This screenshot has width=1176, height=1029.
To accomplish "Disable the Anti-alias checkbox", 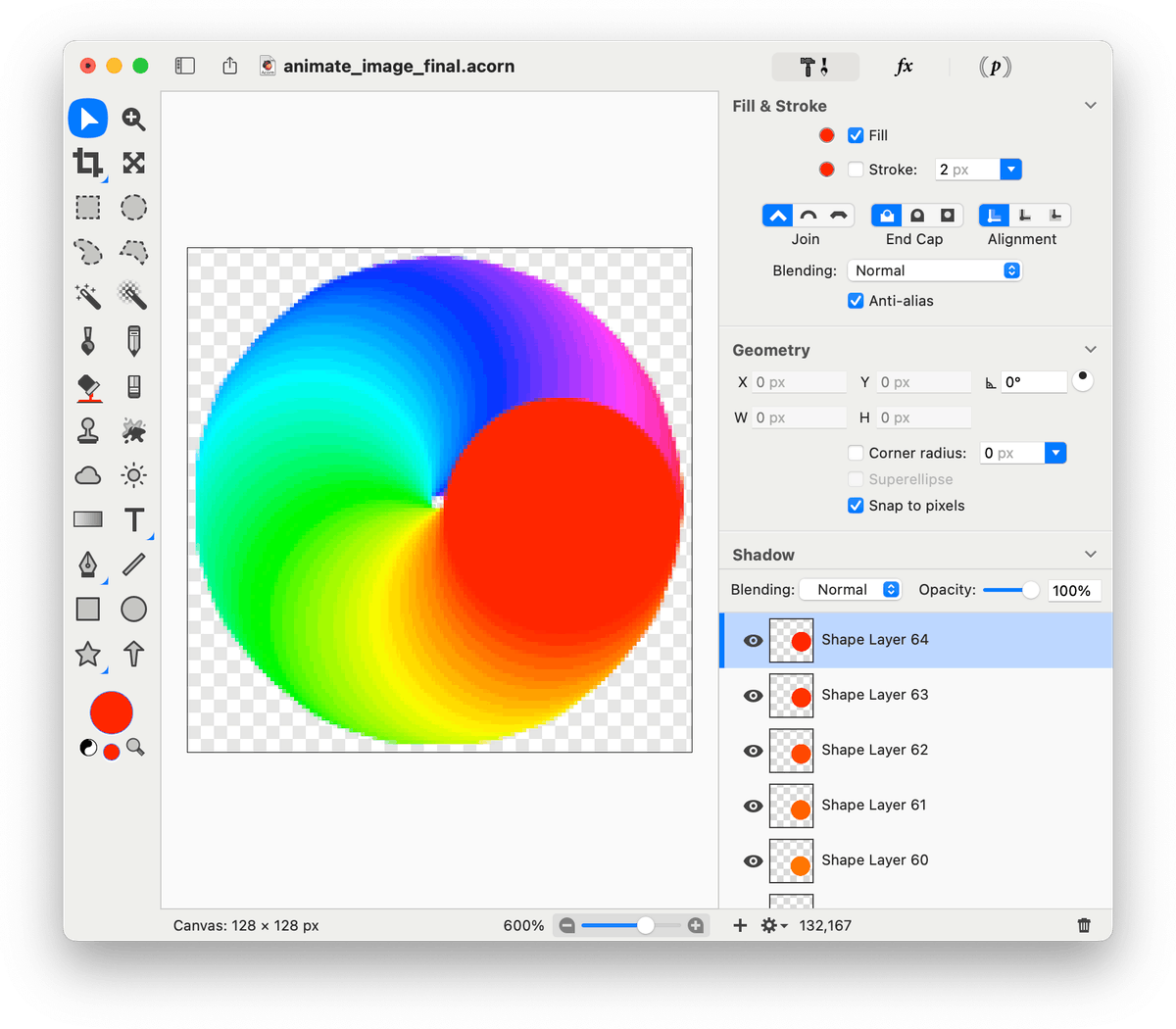I will point(856,301).
